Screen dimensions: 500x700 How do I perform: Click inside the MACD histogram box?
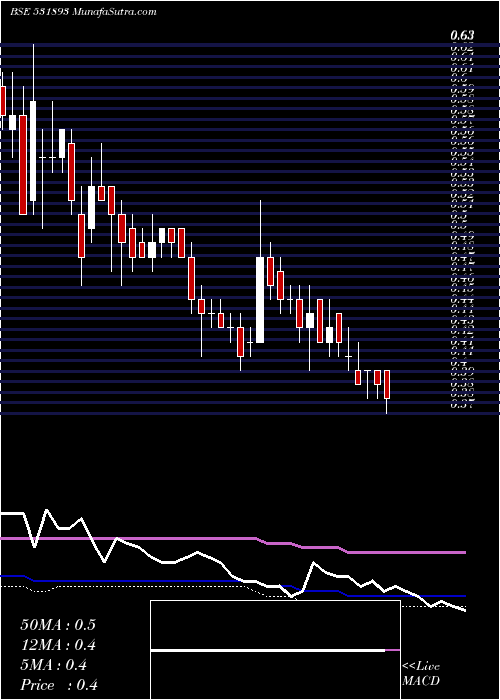(x=275, y=650)
